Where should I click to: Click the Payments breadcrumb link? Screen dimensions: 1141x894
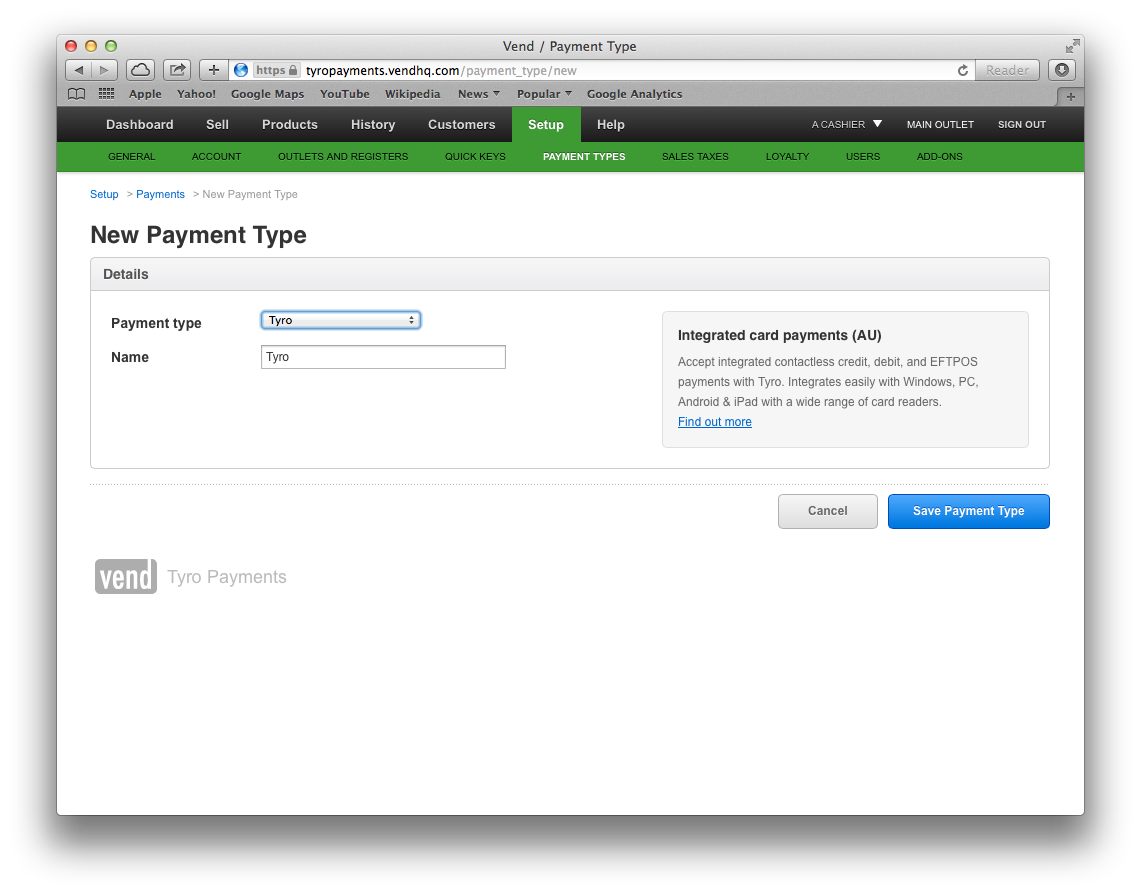tap(160, 193)
